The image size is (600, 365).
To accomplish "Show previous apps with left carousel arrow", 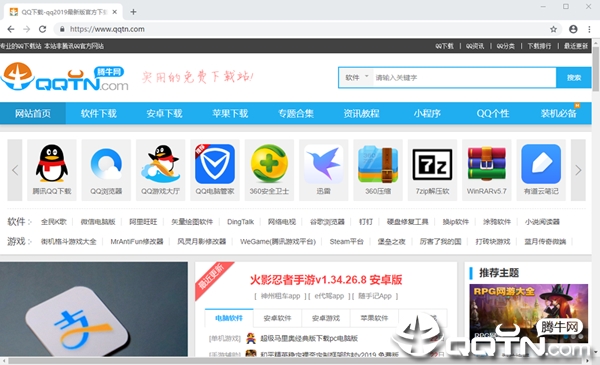I will pyautogui.click(x=15, y=170).
